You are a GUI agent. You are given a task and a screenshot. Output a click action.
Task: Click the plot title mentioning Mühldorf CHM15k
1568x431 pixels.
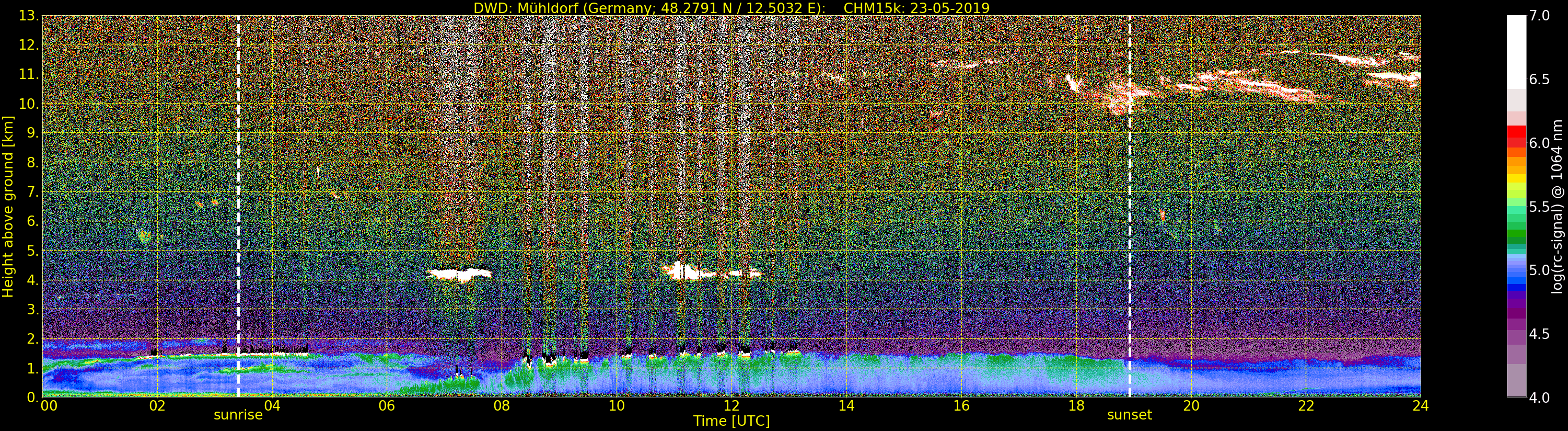tap(731, 8)
